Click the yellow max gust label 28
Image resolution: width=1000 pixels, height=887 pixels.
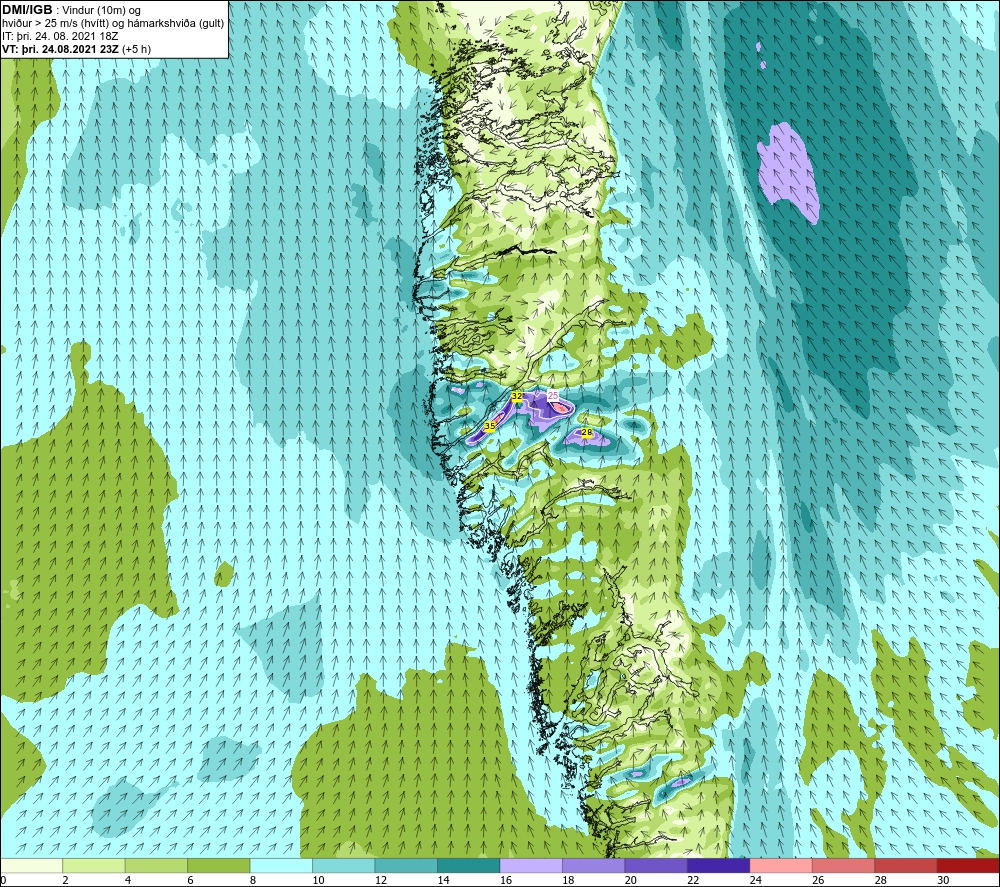point(587,433)
